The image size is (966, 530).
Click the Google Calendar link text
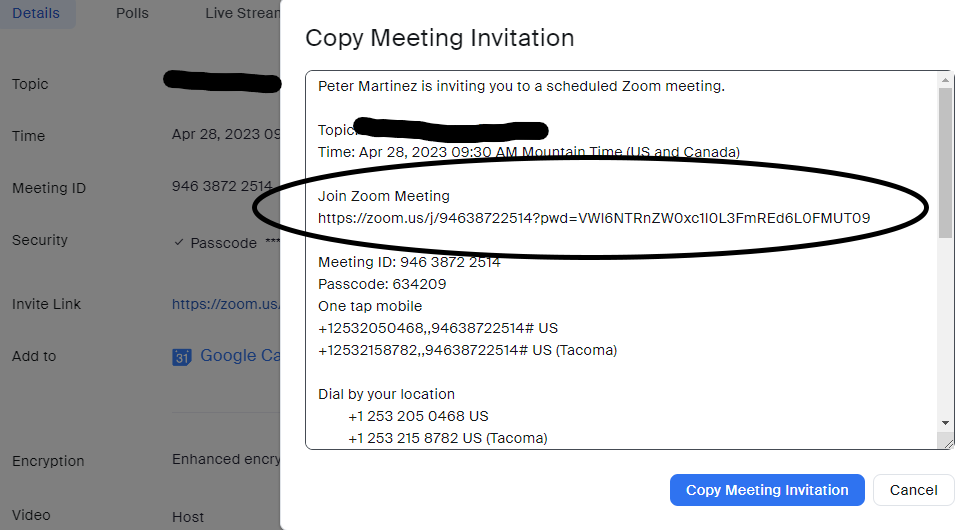click(240, 356)
